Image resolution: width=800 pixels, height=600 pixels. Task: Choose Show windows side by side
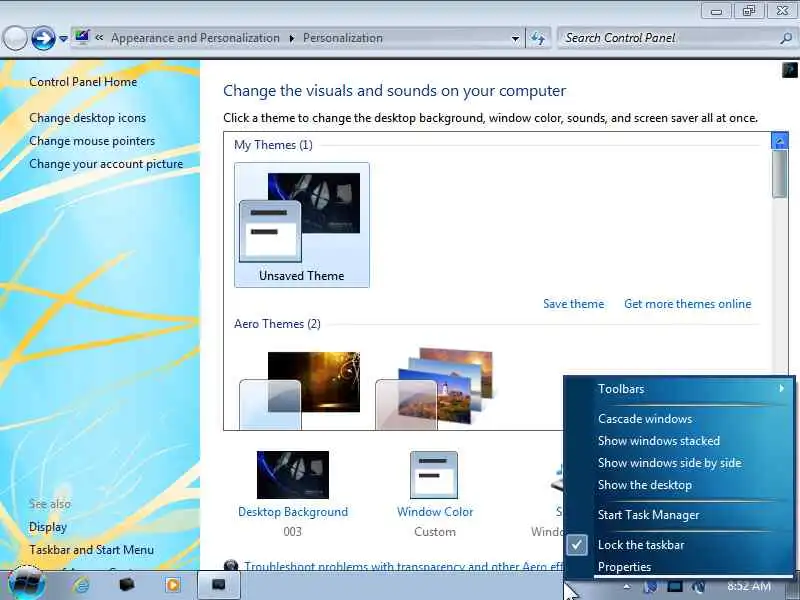(x=680, y=463)
